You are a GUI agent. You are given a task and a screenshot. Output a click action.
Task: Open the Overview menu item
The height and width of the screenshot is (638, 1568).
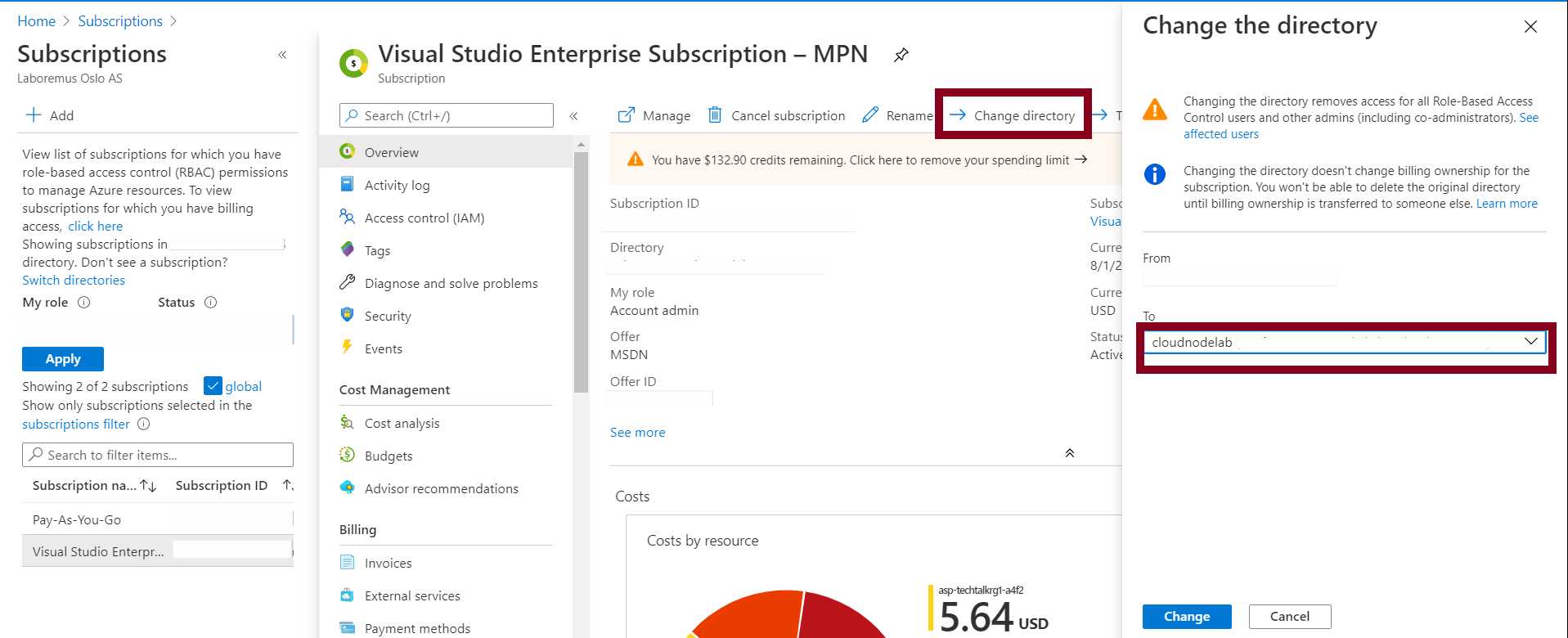447,152
